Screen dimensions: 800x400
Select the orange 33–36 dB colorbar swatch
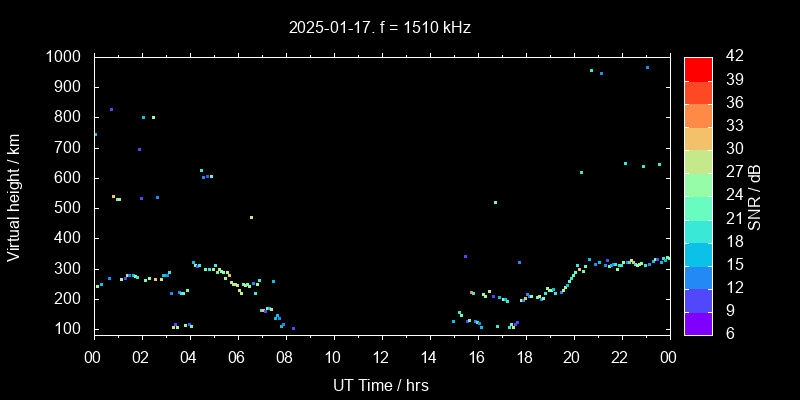pyautogui.click(x=698, y=114)
